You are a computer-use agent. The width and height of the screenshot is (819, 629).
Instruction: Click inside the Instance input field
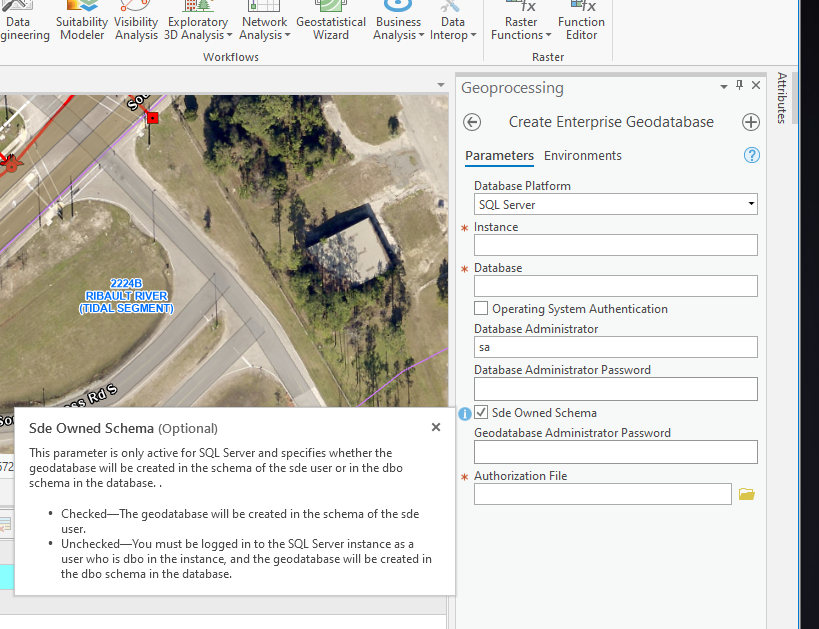point(615,245)
